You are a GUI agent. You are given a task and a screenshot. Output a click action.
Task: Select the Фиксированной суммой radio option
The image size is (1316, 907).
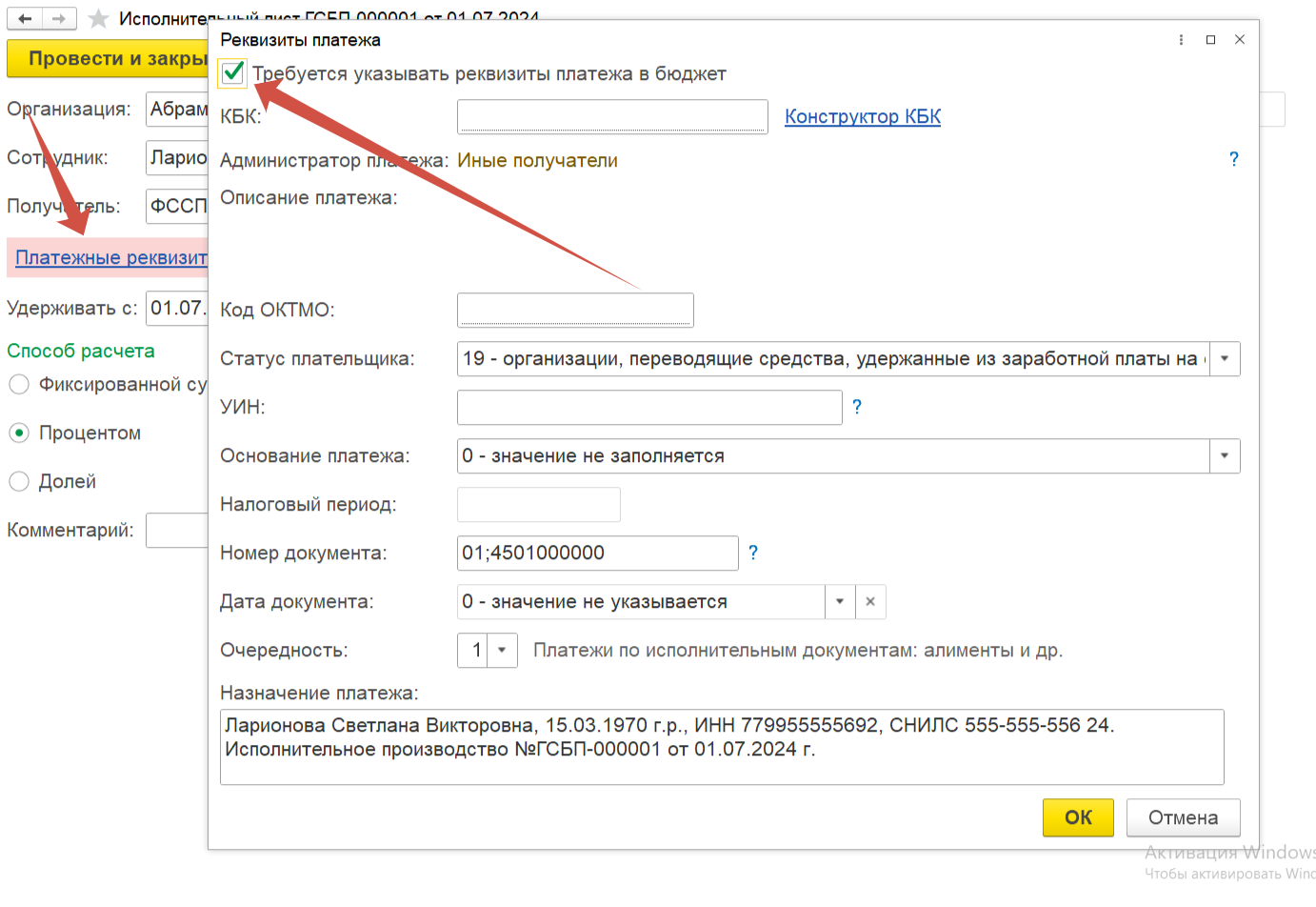tap(19, 385)
